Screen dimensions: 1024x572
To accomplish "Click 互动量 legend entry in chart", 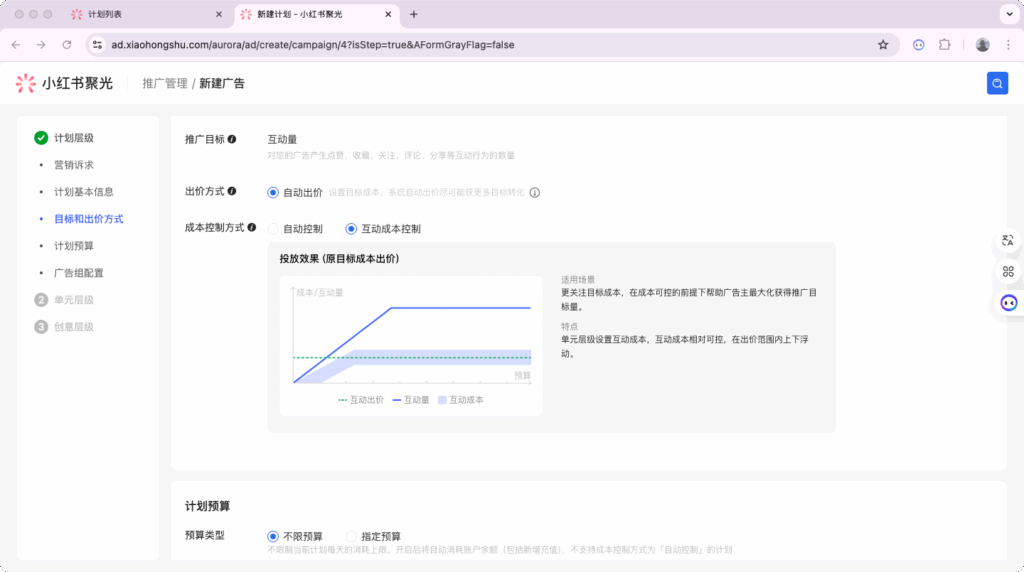I will click(x=411, y=400).
